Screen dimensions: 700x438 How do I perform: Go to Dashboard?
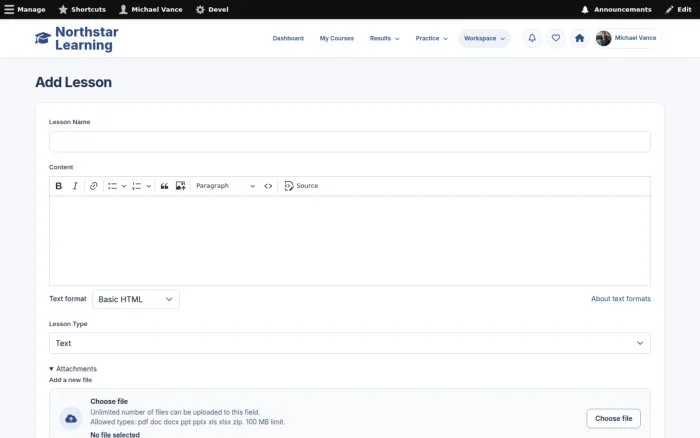click(288, 38)
